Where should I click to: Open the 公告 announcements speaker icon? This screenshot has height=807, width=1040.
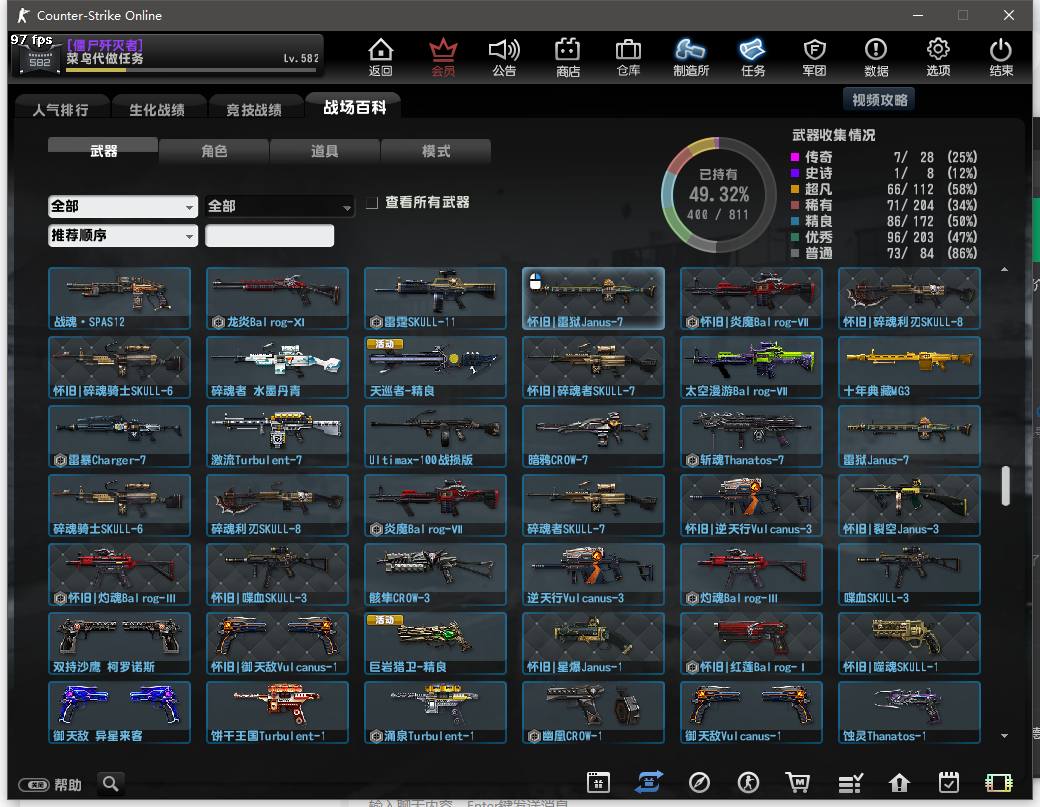coord(504,57)
